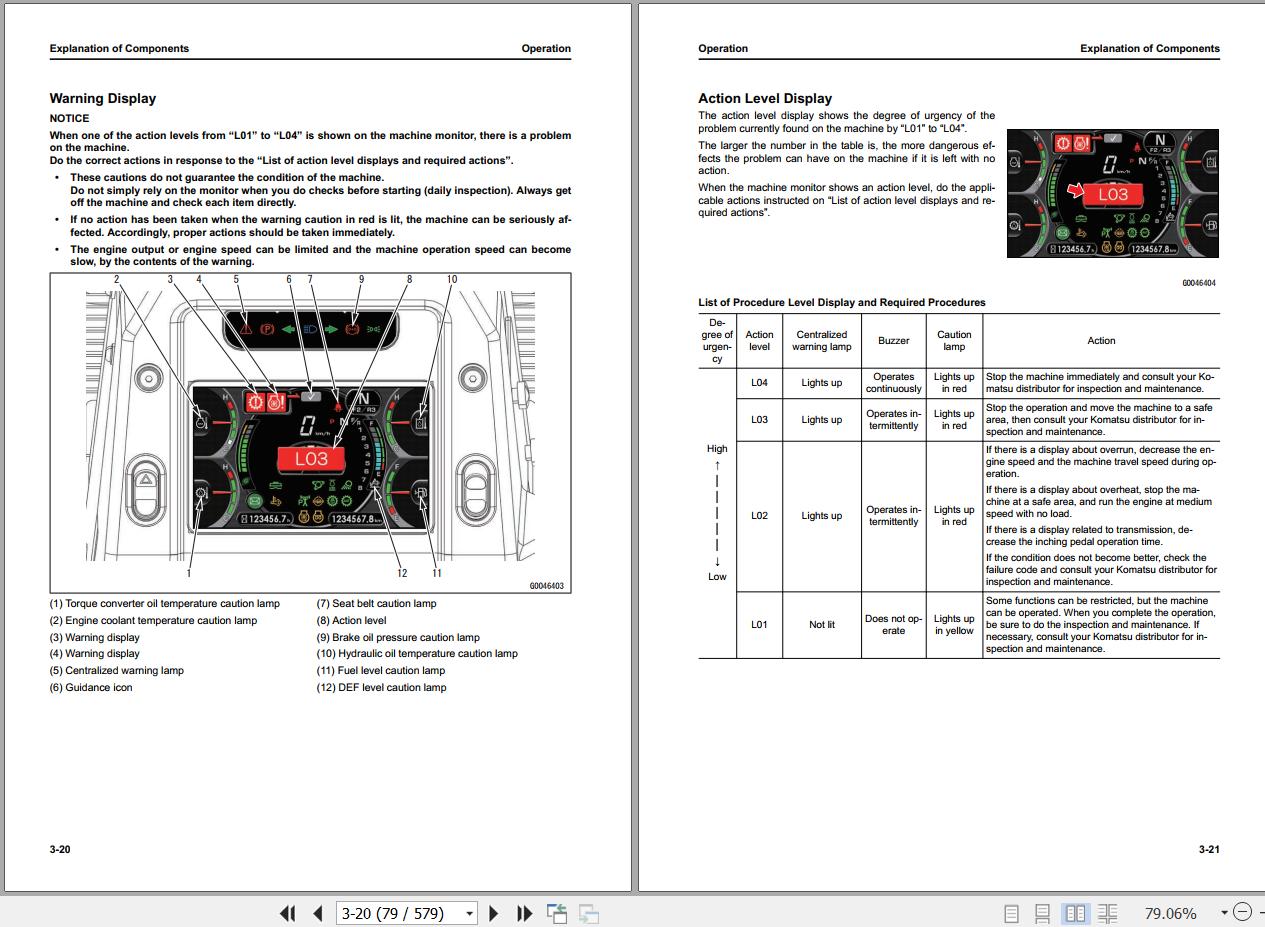Click '(12) DEF level caution lamp' legend entry

(382, 687)
